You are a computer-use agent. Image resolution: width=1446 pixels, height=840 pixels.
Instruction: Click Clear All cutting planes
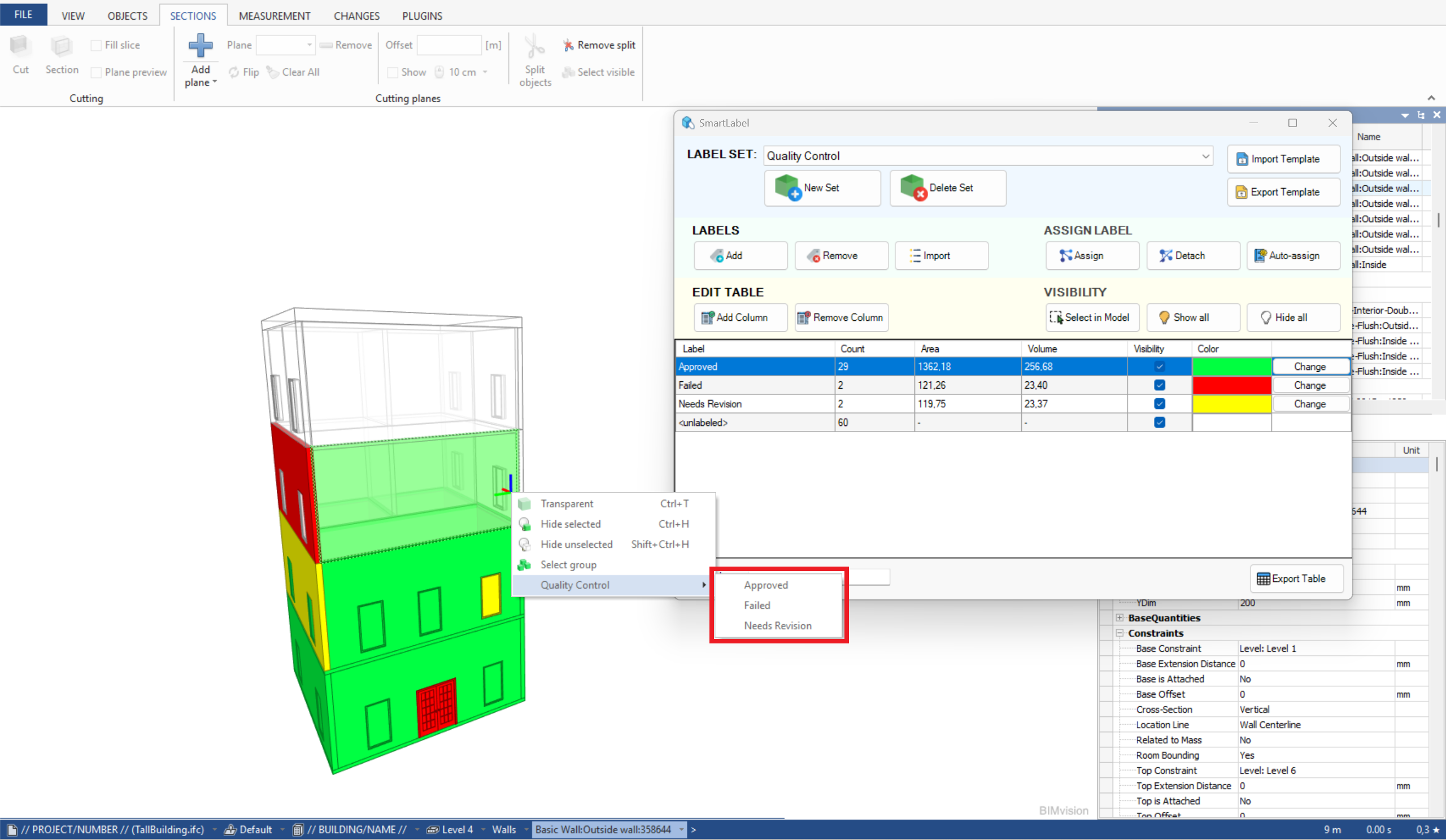tap(293, 72)
